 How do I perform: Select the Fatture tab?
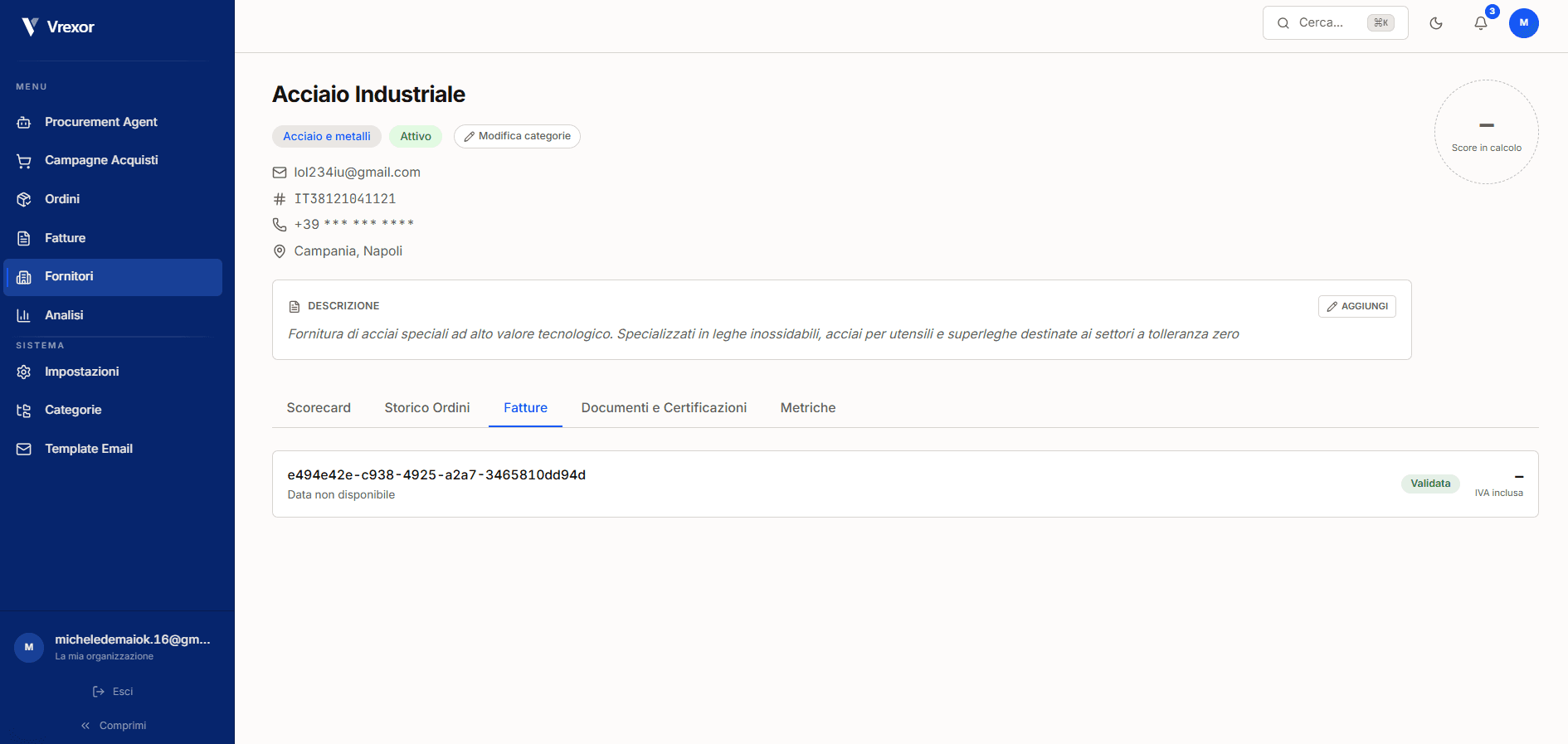[x=526, y=408]
